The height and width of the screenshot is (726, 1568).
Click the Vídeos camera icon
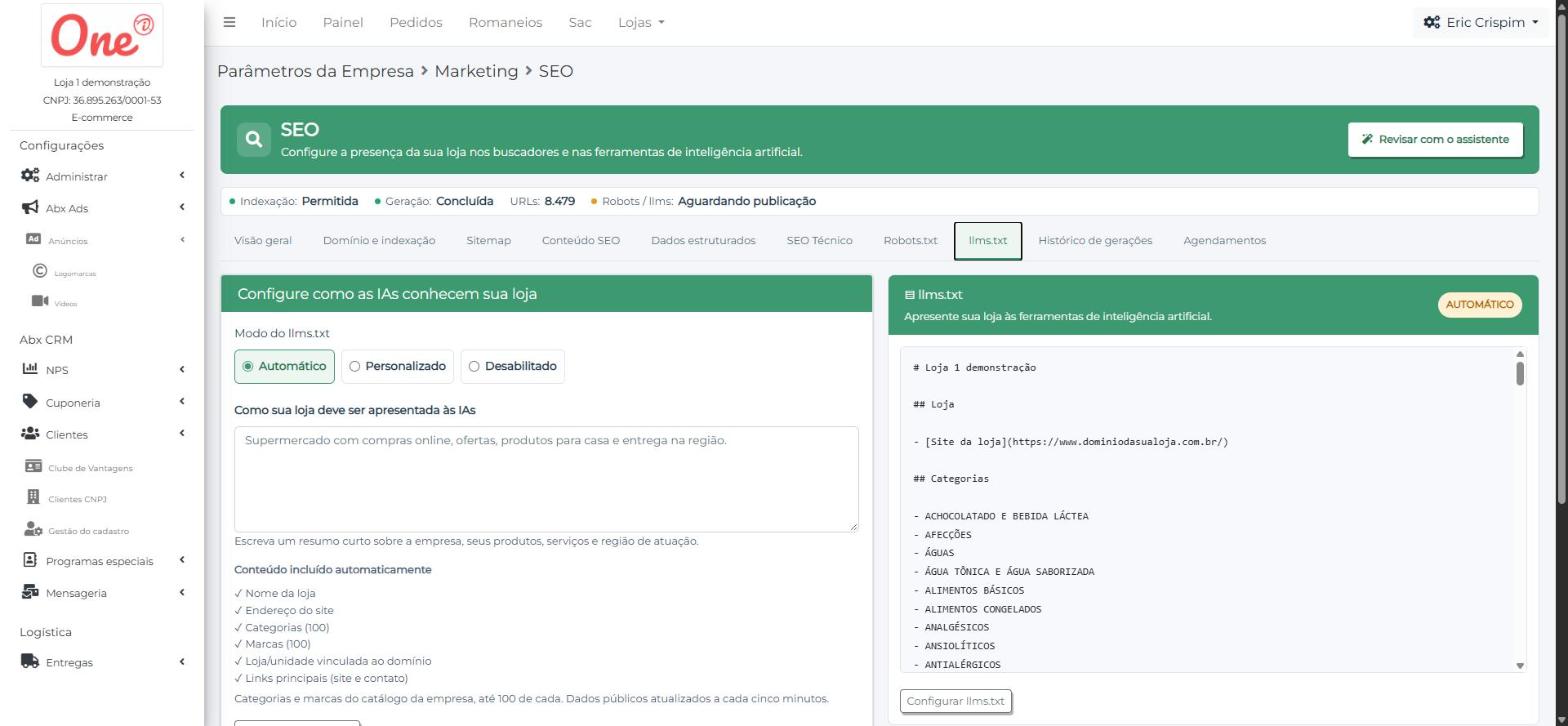tap(40, 301)
